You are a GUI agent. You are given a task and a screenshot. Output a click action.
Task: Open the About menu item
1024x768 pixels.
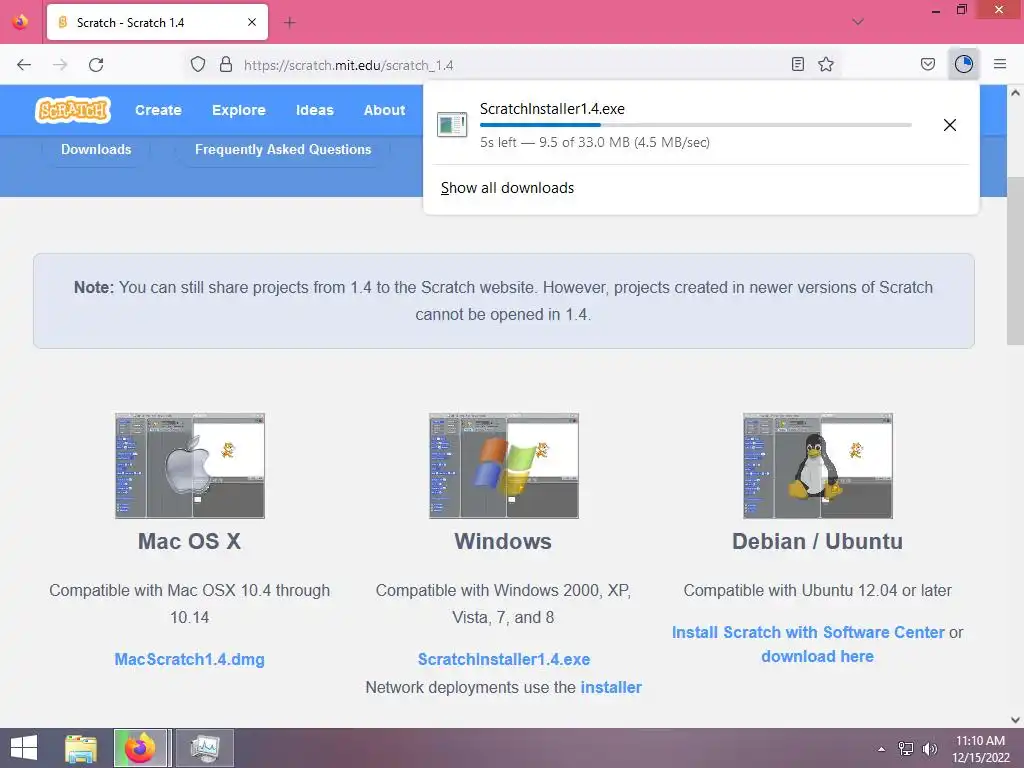tap(385, 110)
